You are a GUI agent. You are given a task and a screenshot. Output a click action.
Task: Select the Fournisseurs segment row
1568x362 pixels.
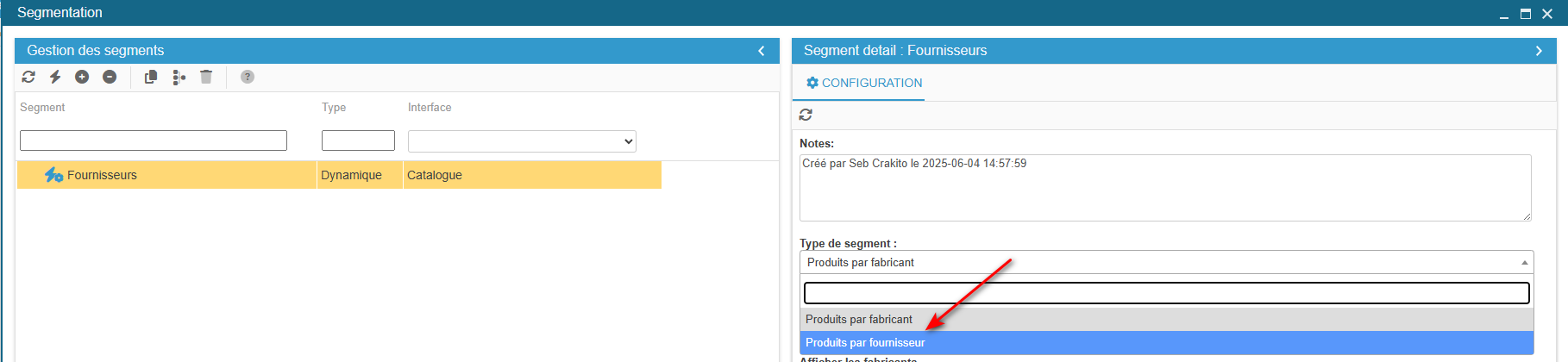click(x=339, y=175)
